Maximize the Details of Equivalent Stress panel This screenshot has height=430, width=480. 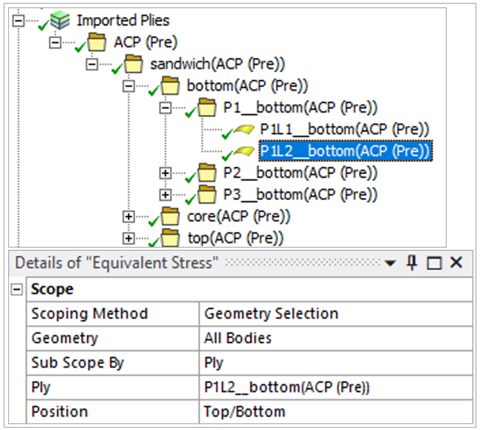coord(434,263)
